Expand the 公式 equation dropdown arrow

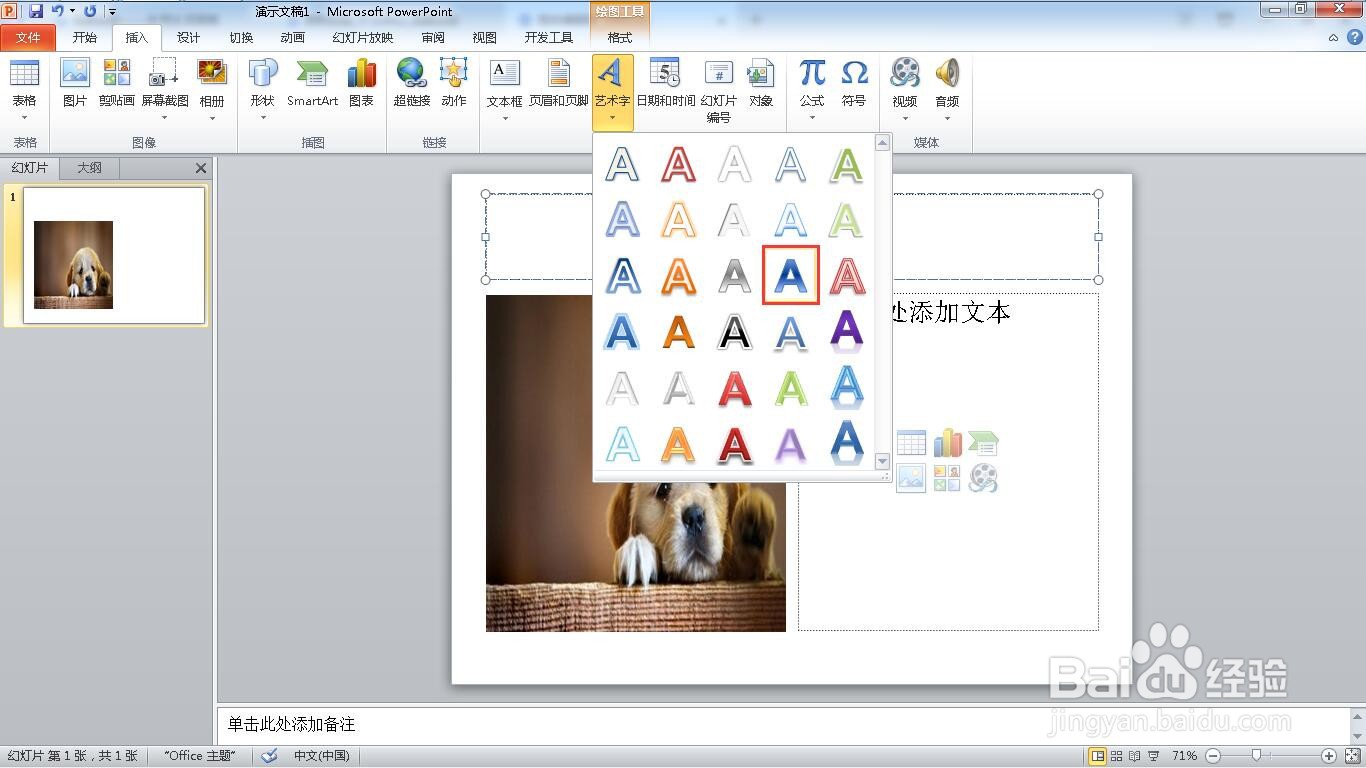812,118
